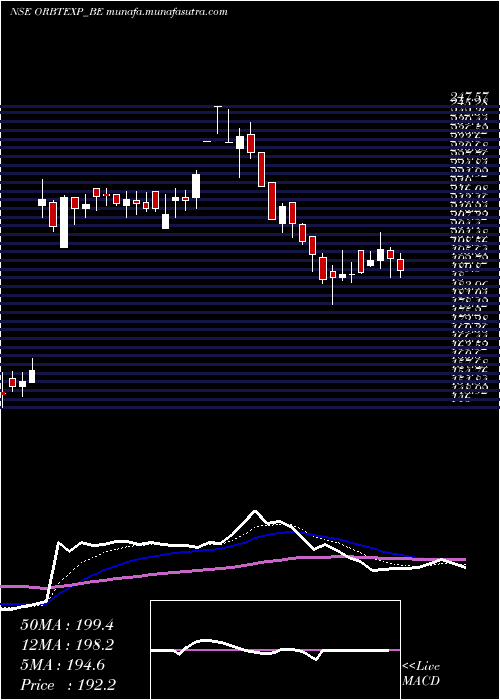Click the <<Live MACD label

coord(421,674)
